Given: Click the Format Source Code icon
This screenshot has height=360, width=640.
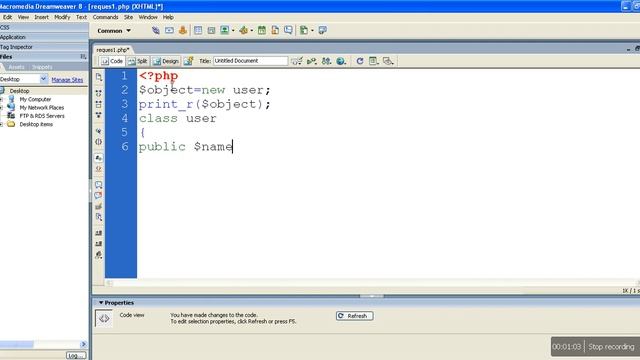Looking at the screenshot, I should pyautogui.click(x=99, y=255).
